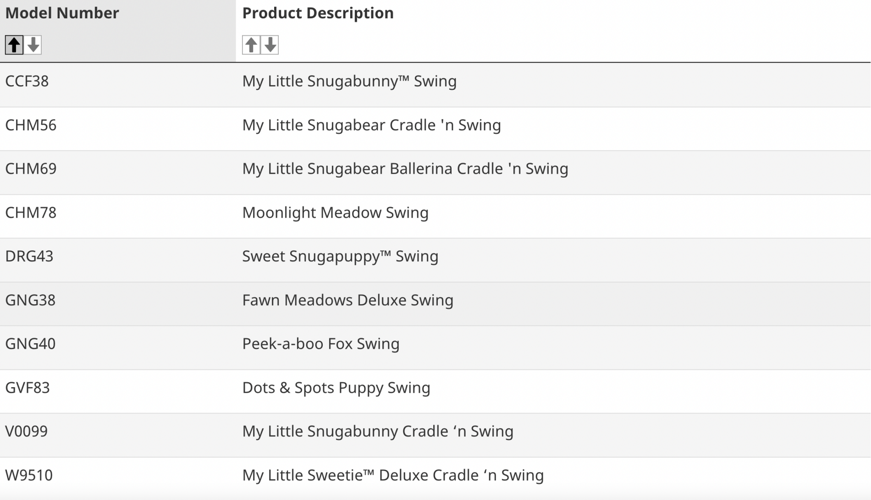
Task: Sort Model Number column descending
Action: (33, 44)
